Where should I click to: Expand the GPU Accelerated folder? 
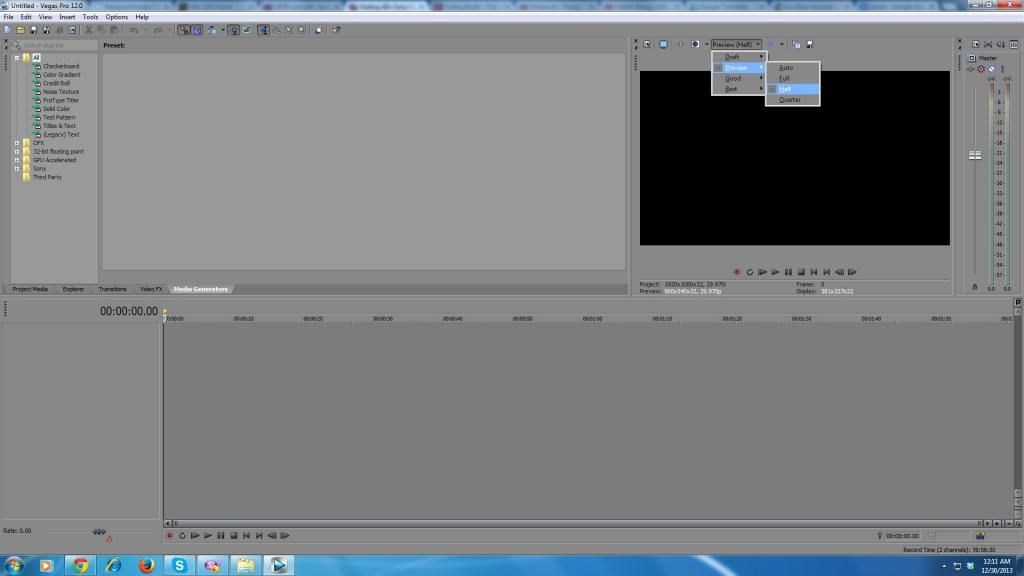(x=17, y=160)
